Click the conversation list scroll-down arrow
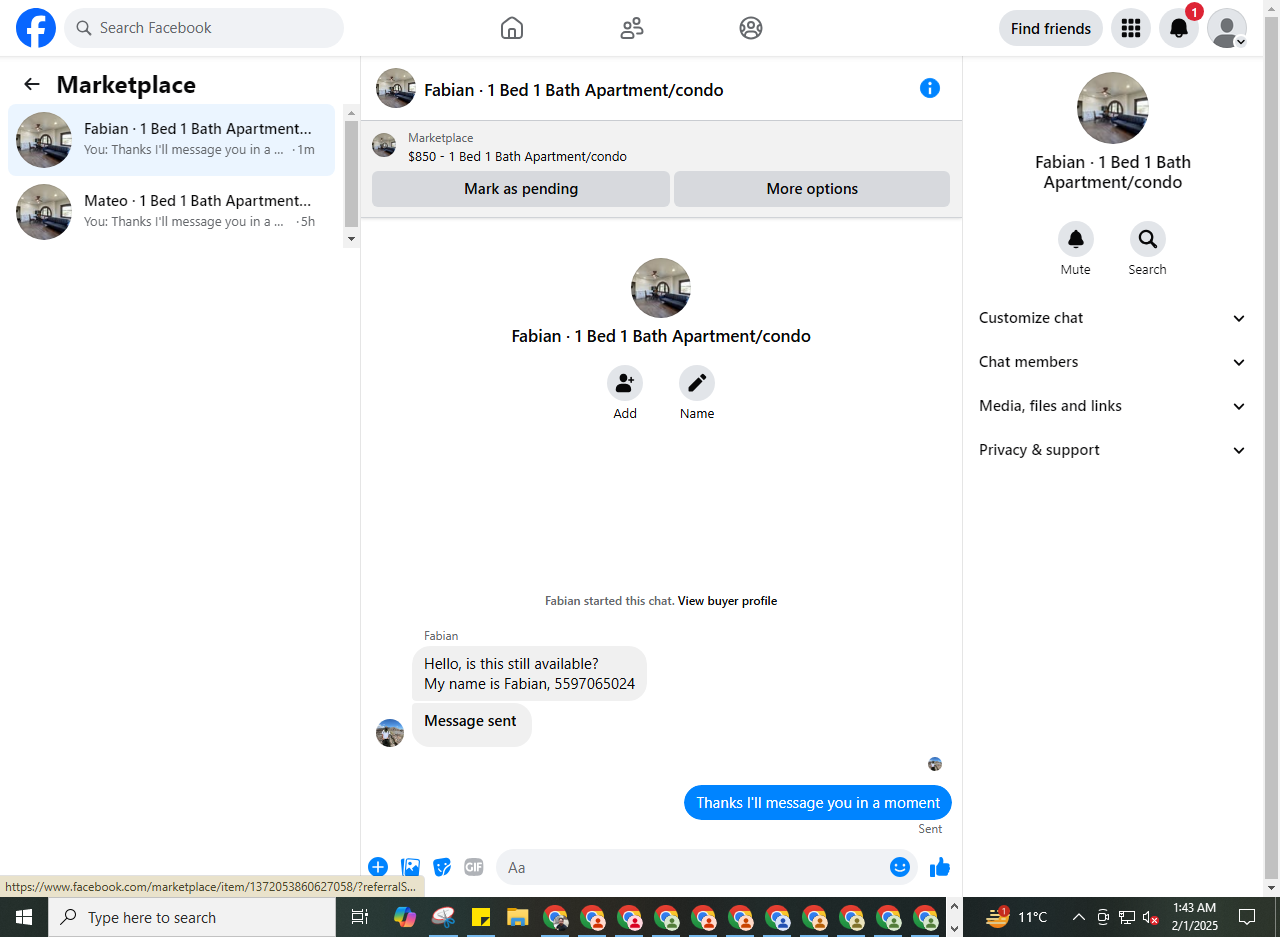The image size is (1280, 937). (351, 240)
